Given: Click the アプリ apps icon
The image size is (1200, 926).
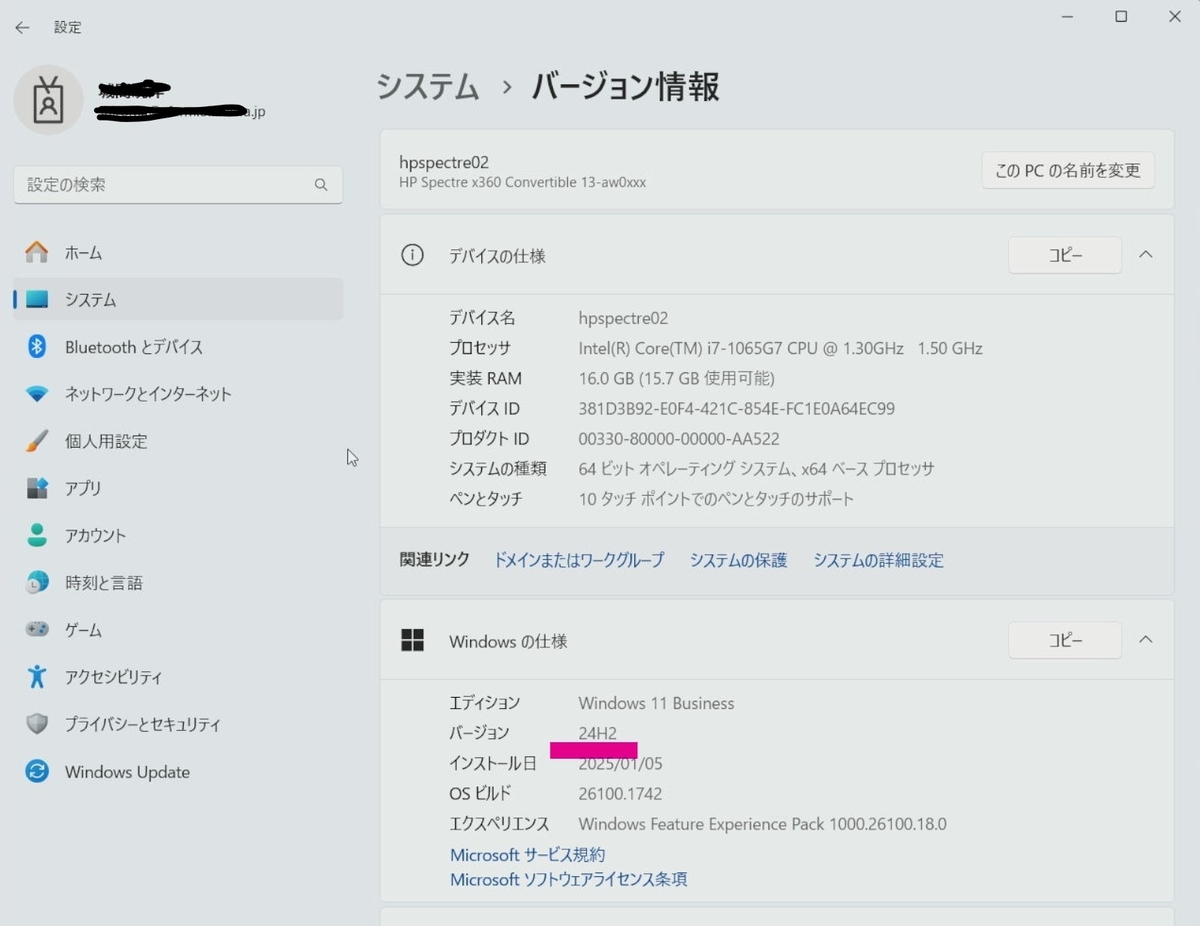Looking at the screenshot, I should (x=37, y=488).
